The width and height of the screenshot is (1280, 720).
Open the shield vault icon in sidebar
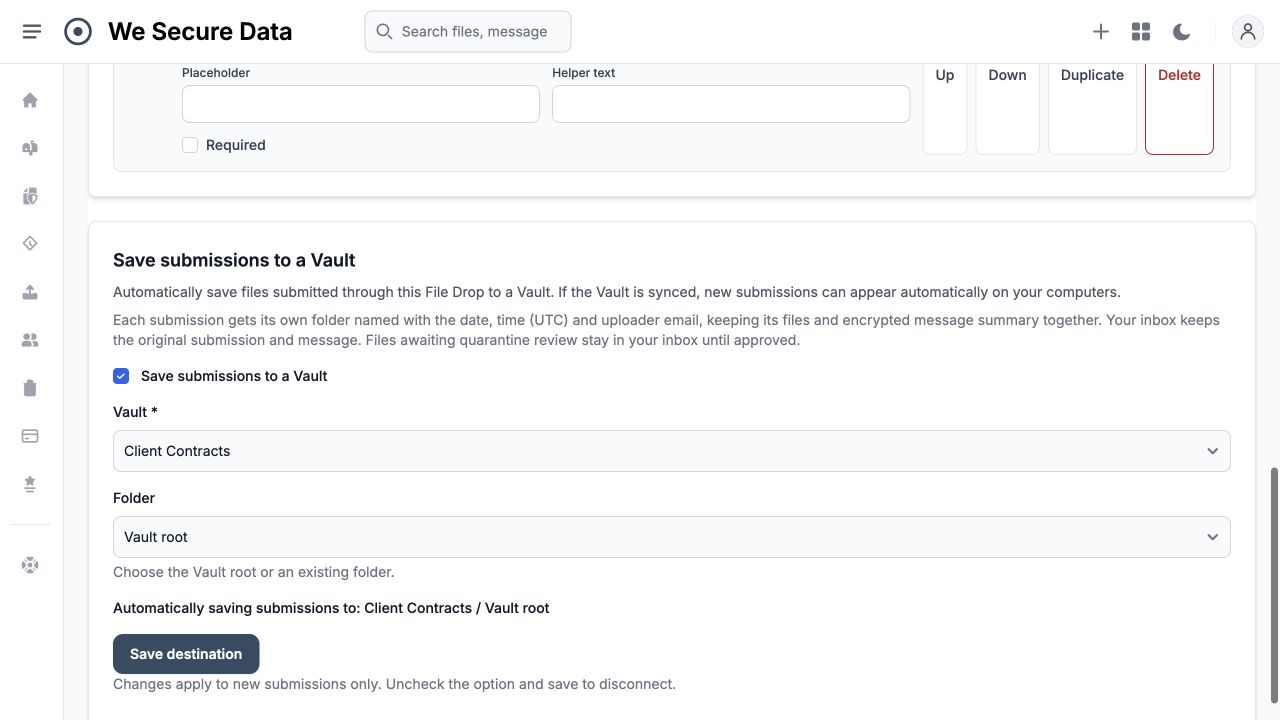[30, 196]
